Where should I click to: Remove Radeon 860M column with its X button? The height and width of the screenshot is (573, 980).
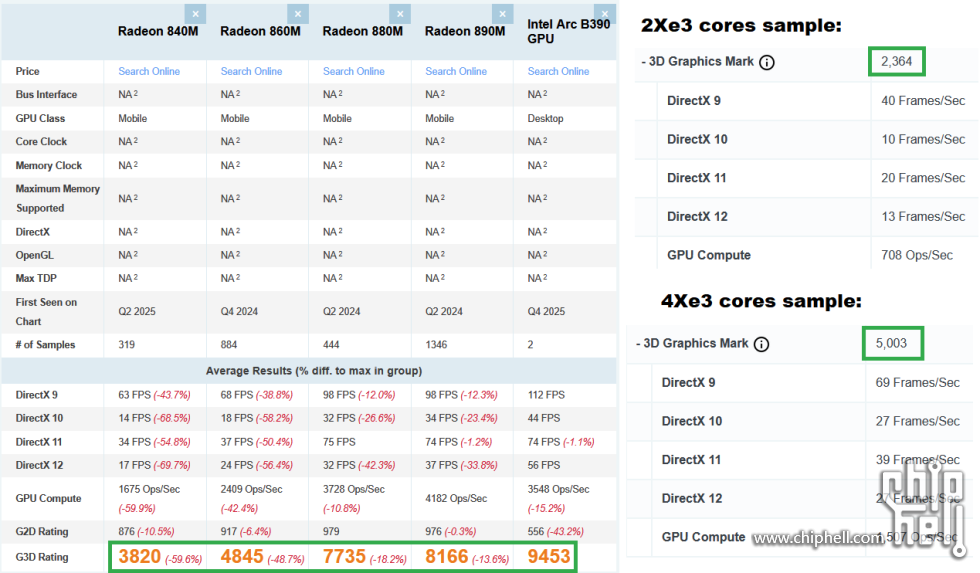[x=298, y=14]
